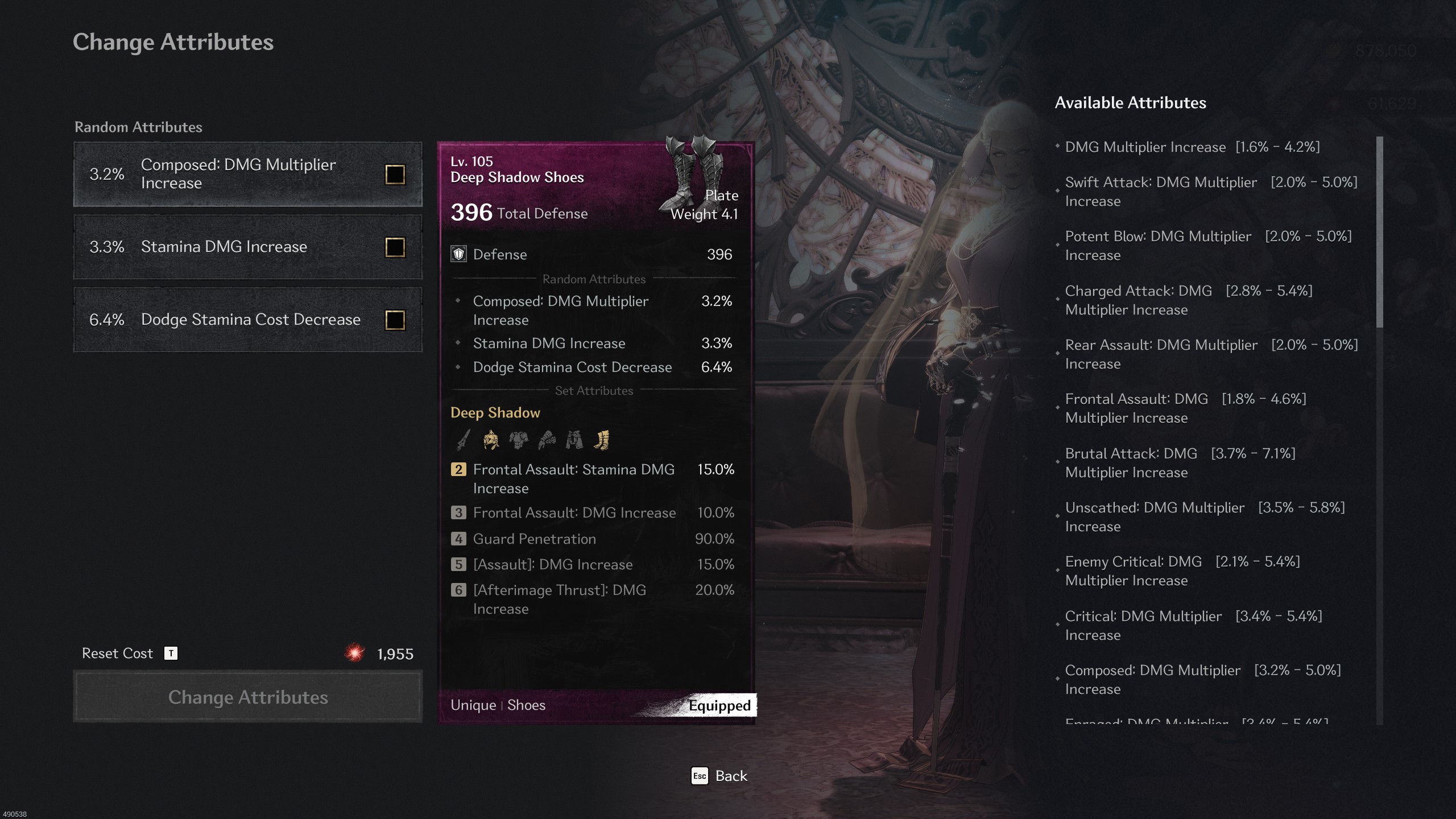1456x819 pixels.
Task: Click the chest armor set piece icon
Action: [519, 440]
